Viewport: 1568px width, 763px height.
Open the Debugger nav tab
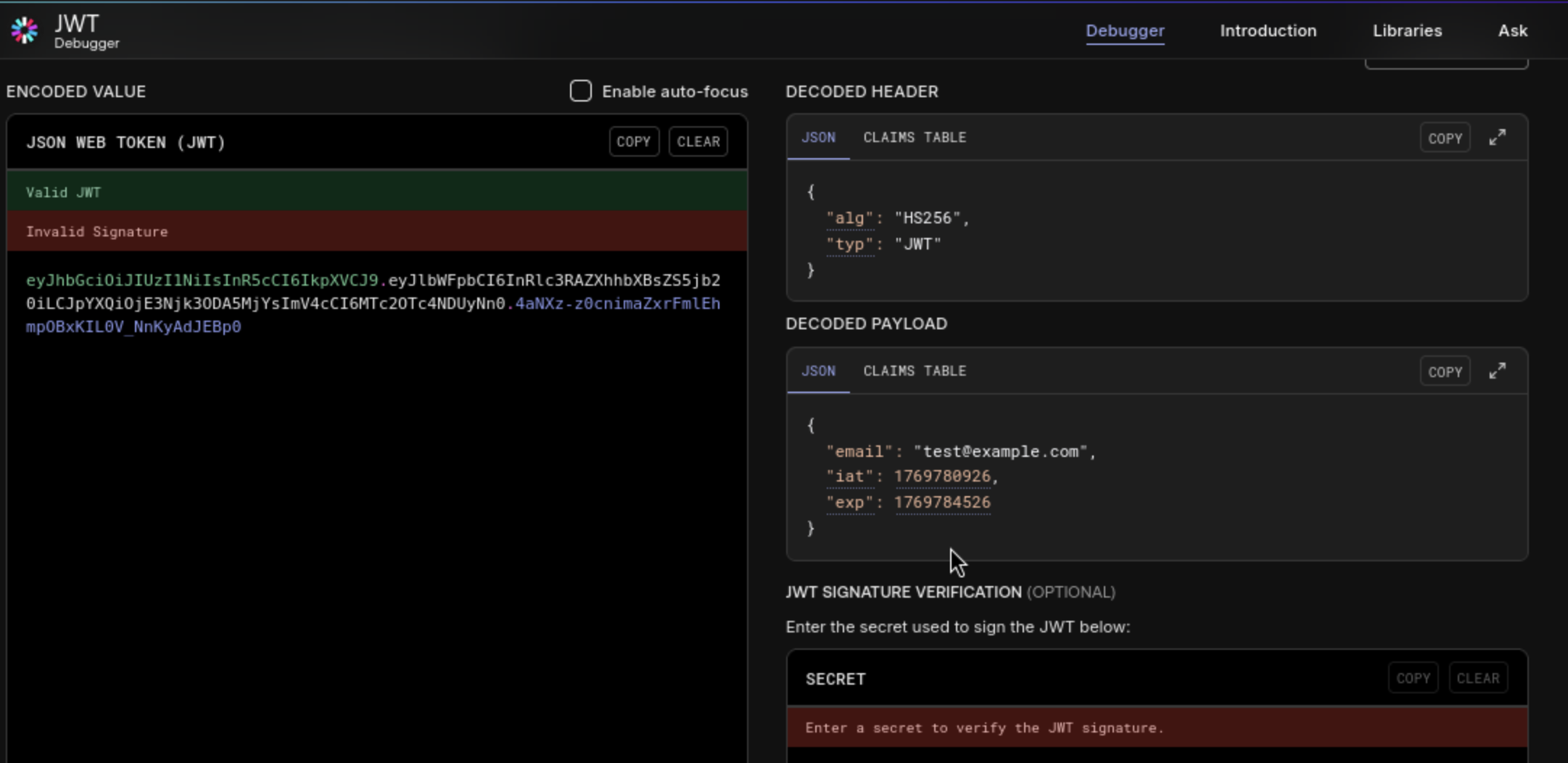[1124, 31]
